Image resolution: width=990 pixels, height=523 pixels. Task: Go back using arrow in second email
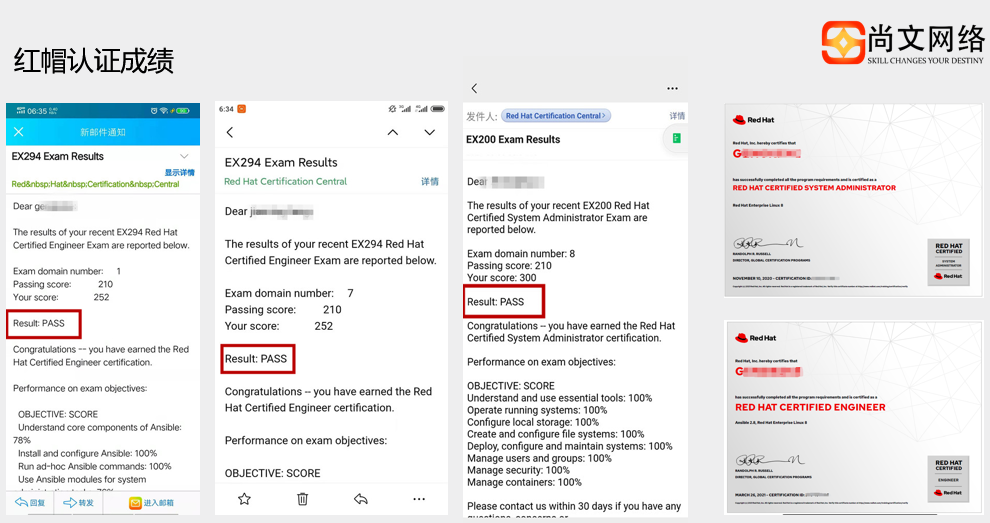pyautogui.click(x=230, y=132)
